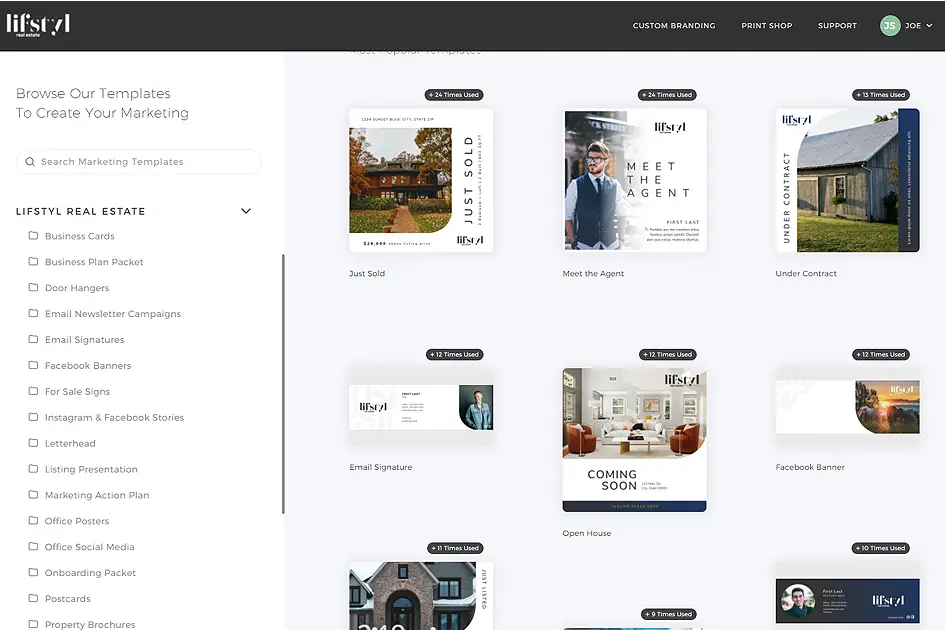Open the Email Signature template thumbnail
This screenshot has width=945, height=630.
click(421, 407)
